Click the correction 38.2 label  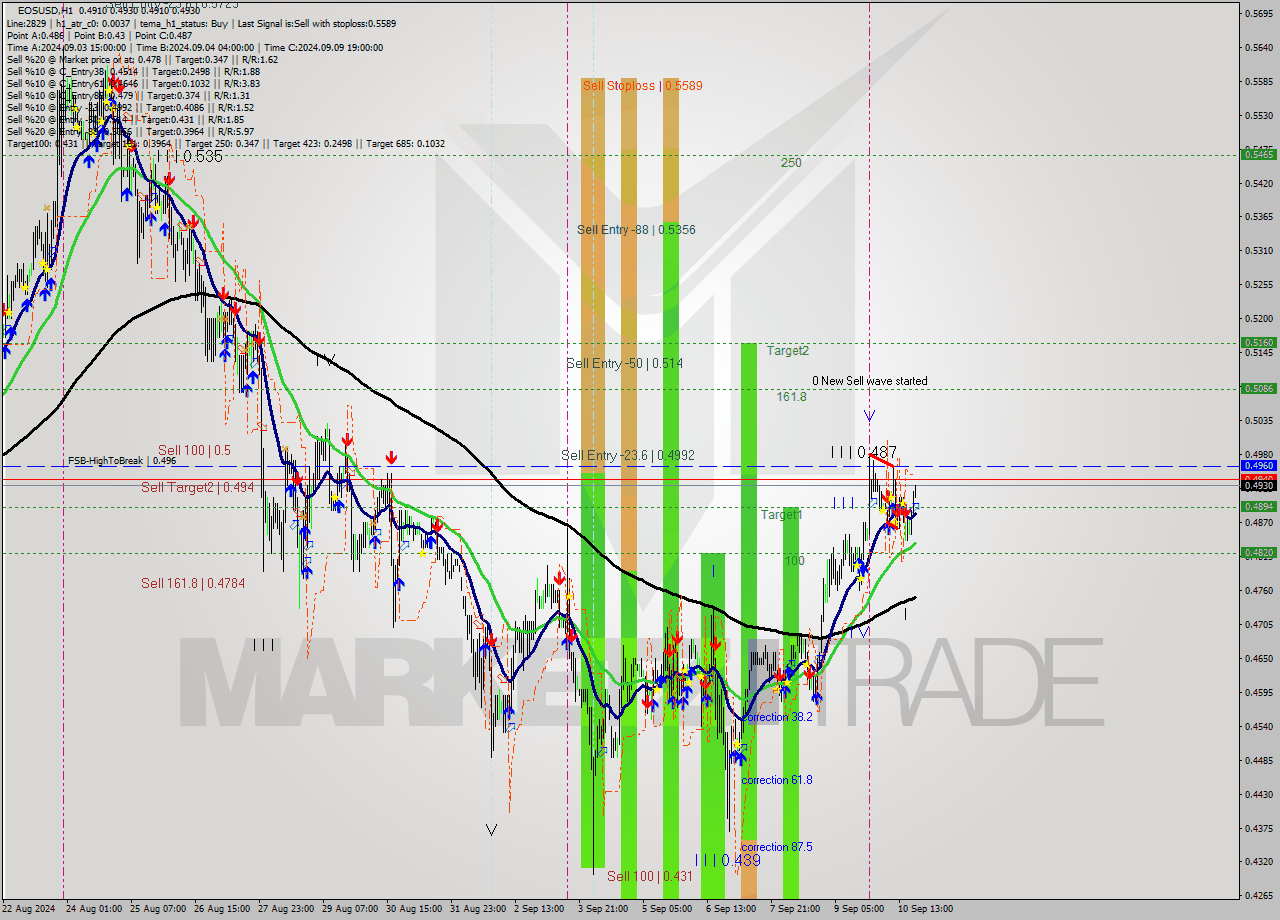pos(777,717)
